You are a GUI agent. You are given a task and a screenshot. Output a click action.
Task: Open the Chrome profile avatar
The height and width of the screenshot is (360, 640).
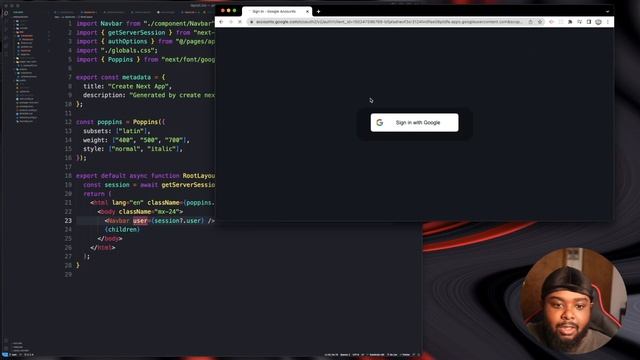(x=598, y=22)
